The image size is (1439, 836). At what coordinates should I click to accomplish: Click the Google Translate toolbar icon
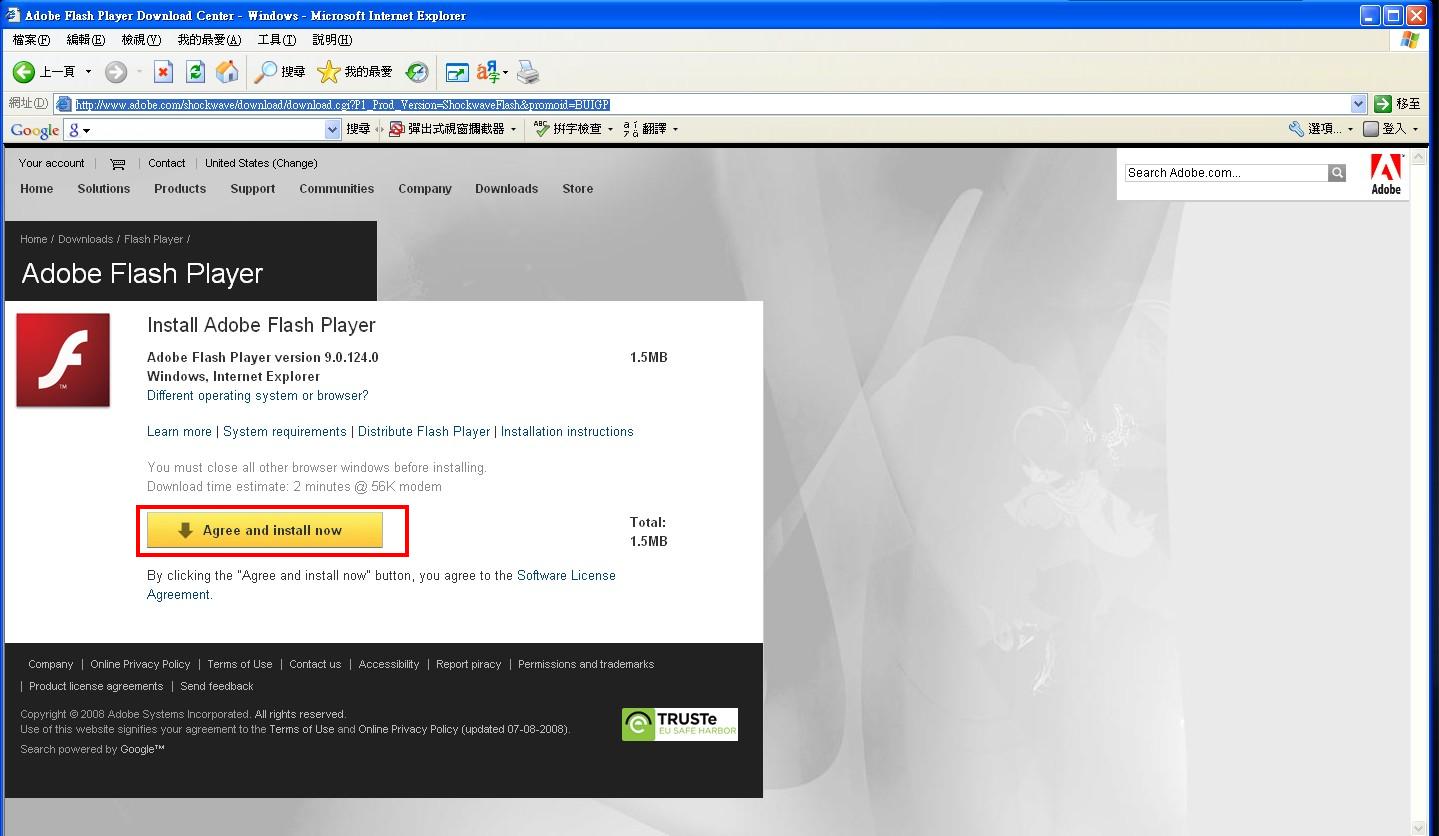click(x=631, y=129)
